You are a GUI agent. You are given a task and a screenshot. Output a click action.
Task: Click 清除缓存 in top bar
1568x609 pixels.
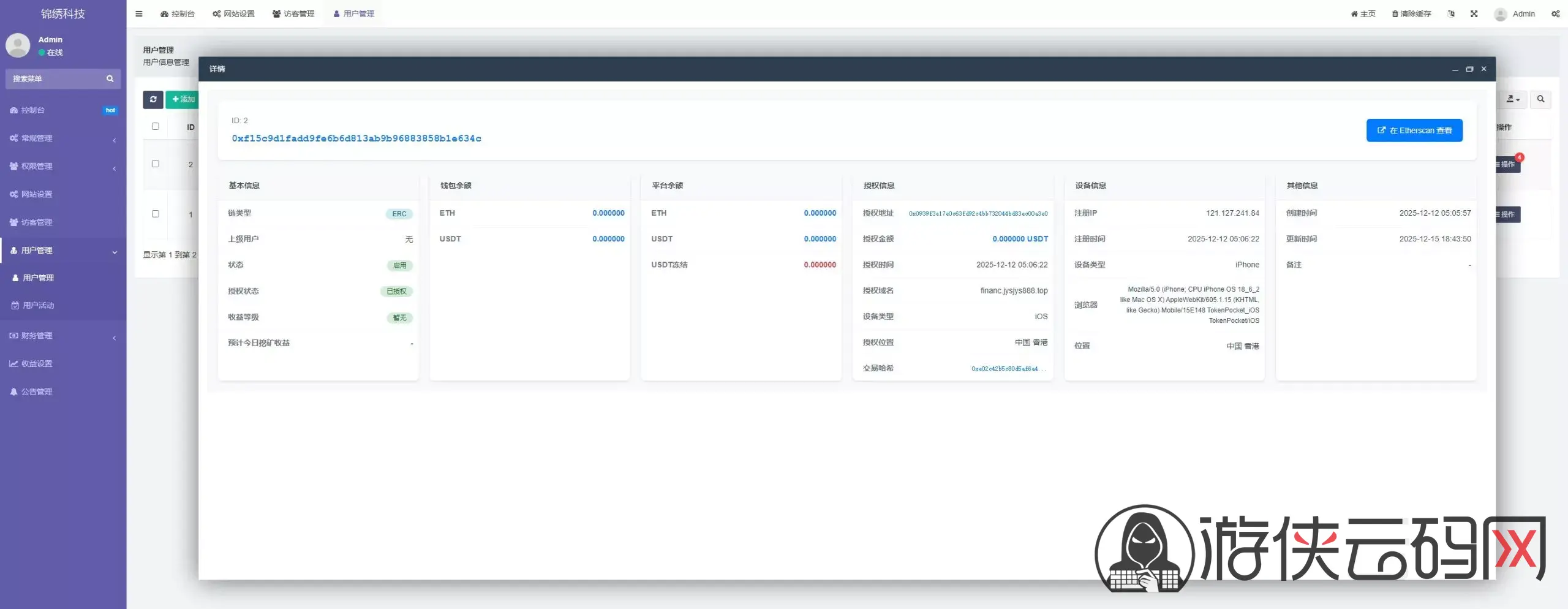(1411, 13)
